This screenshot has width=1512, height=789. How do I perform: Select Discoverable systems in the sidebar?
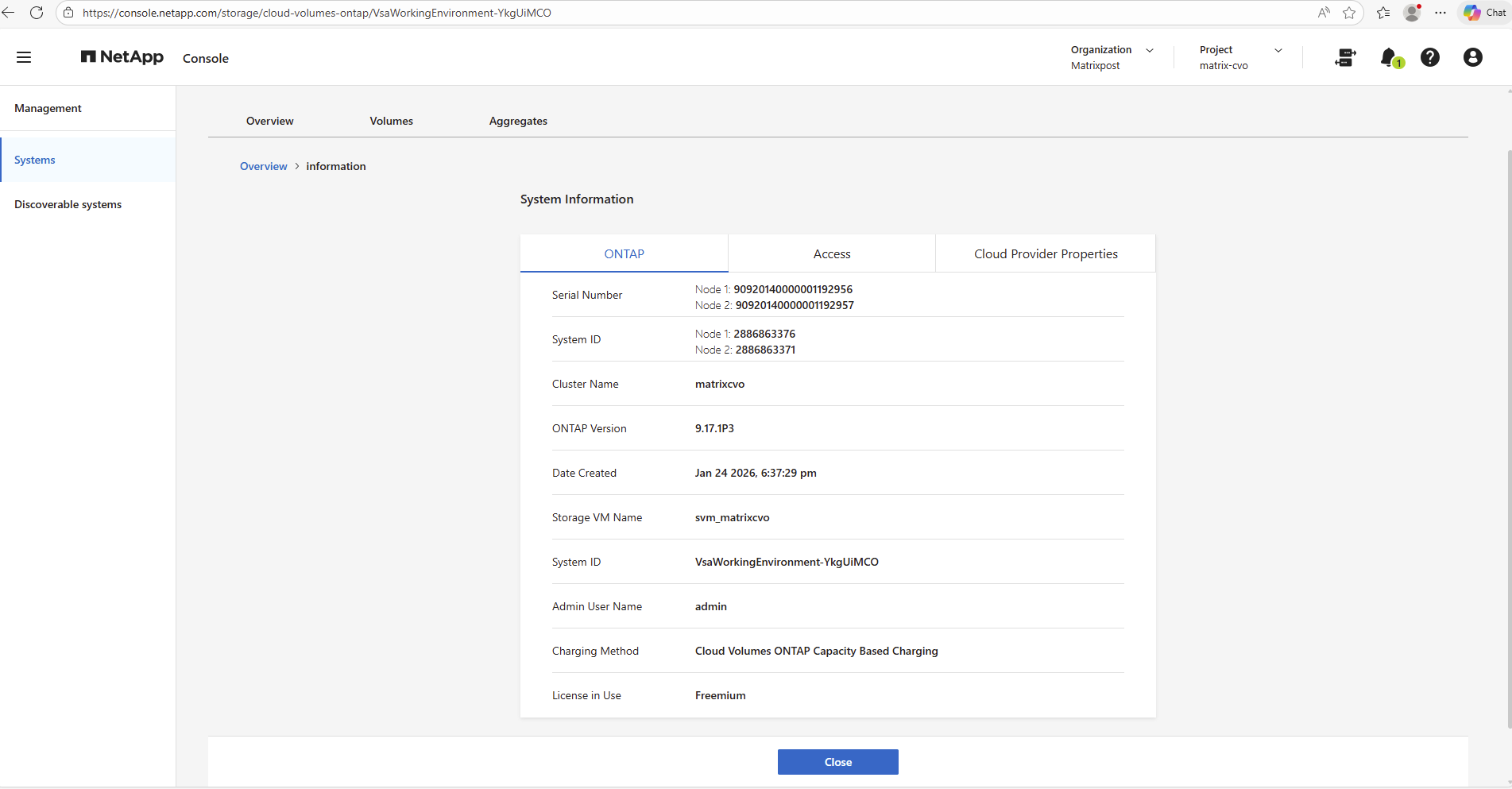pos(68,204)
